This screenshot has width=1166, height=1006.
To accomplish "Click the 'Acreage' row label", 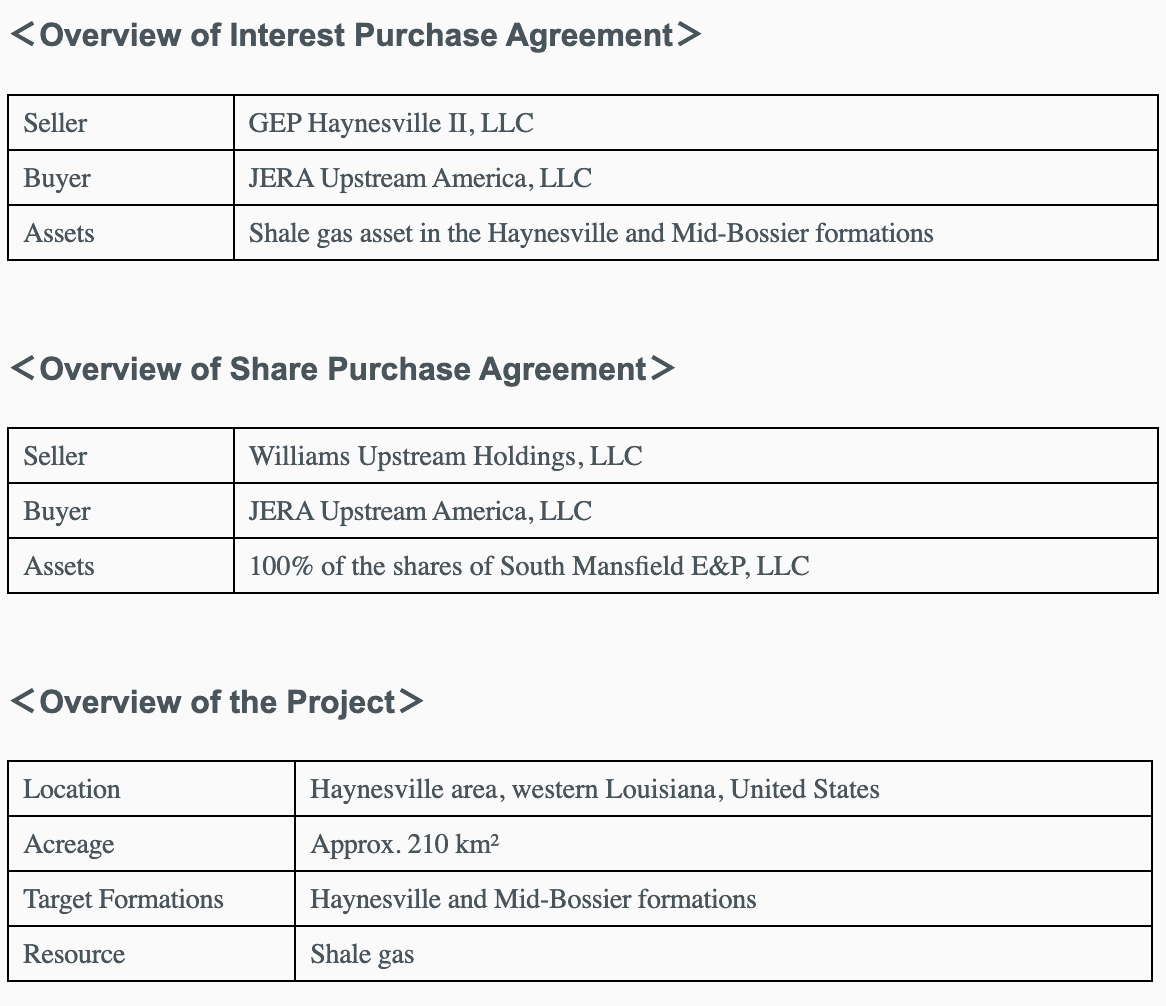I will point(69,844).
